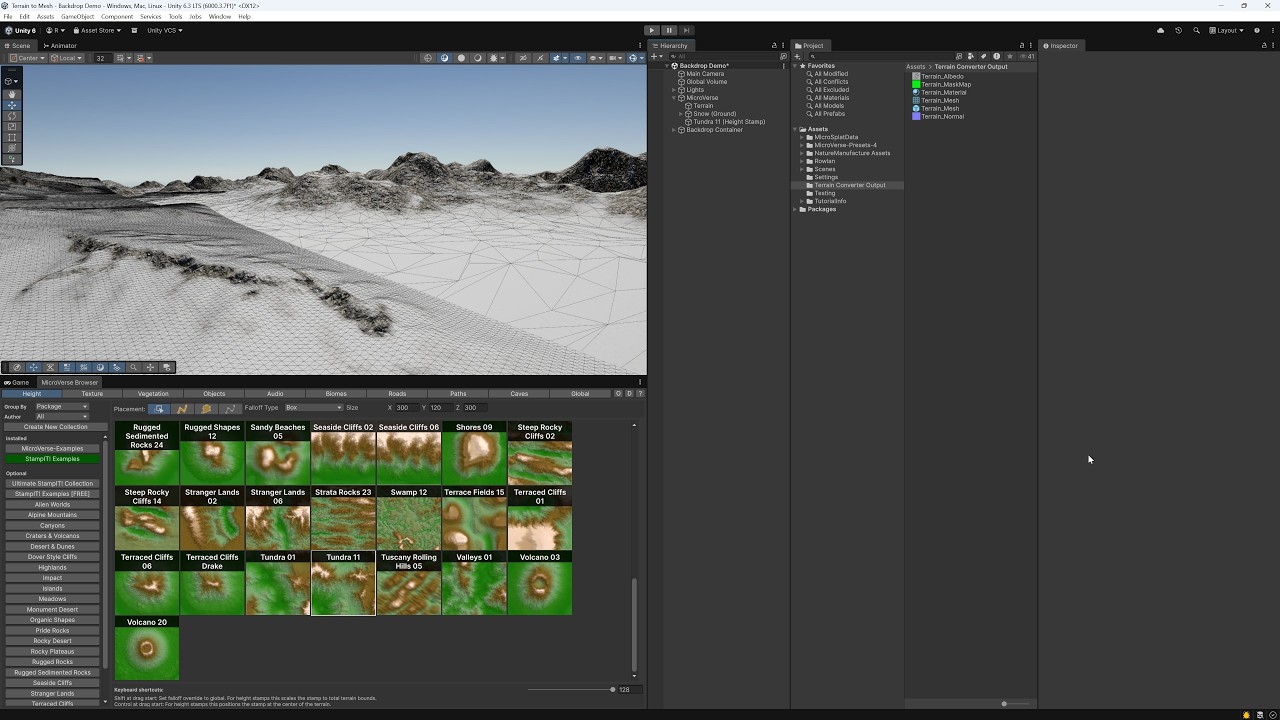Open the GameObject menu
1280x720 pixels.
(x=77, y=17)
